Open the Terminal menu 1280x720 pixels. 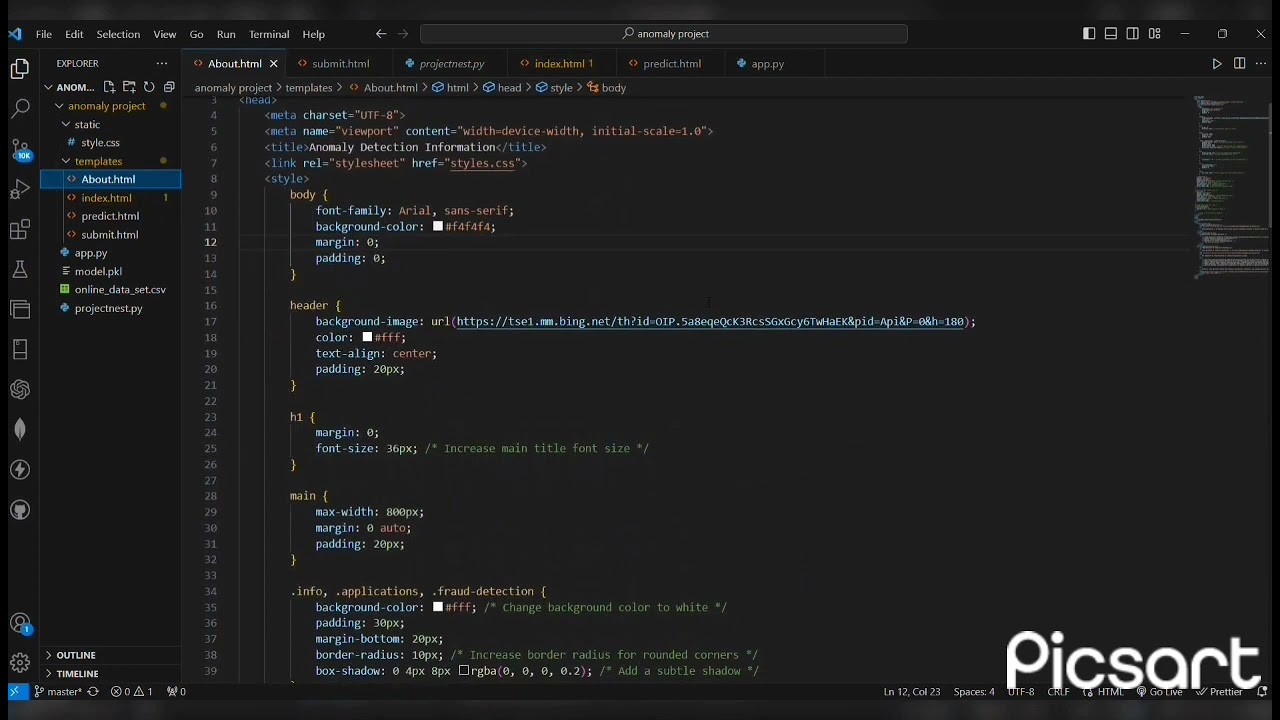[x=269, y=34]
